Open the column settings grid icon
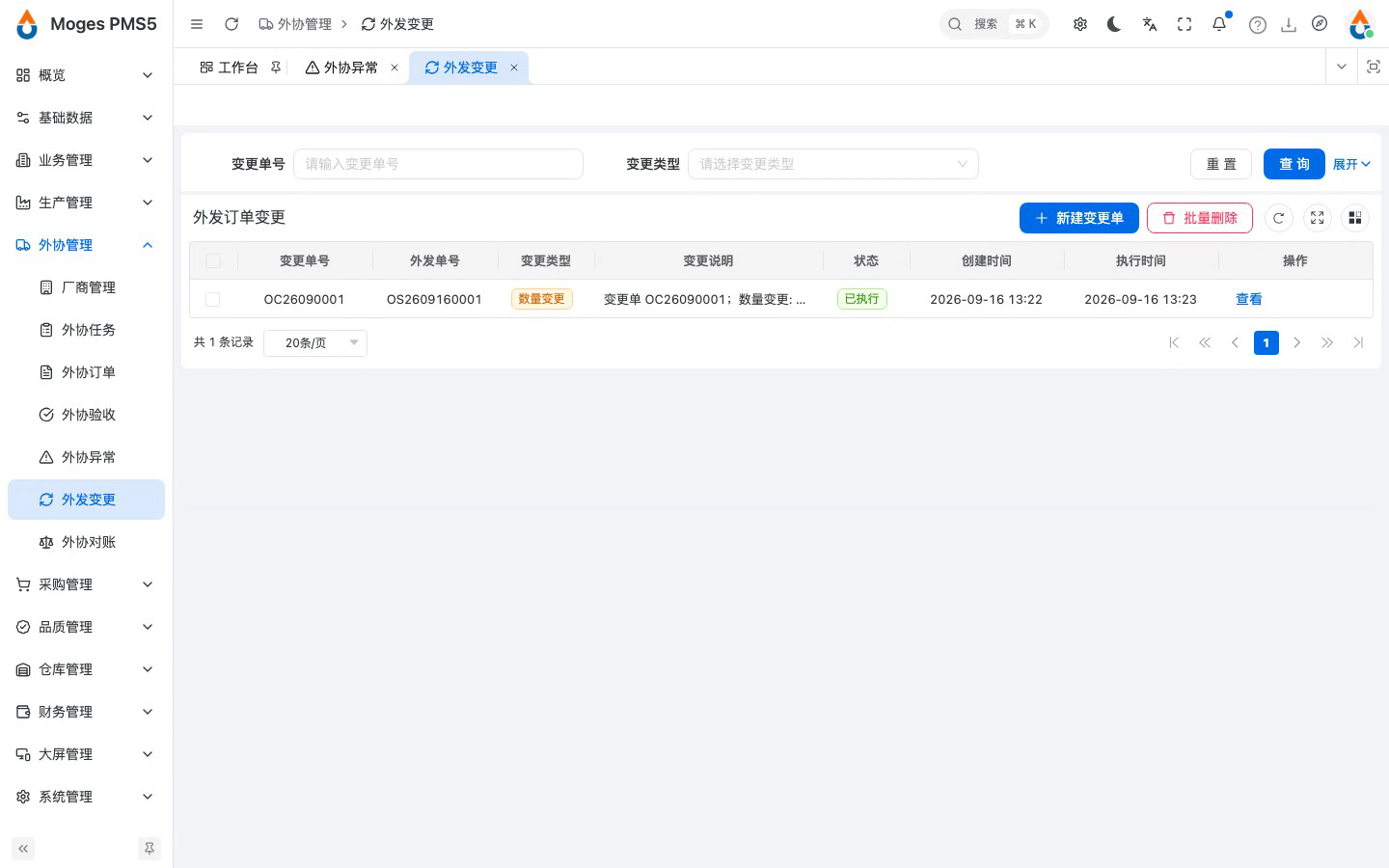This screenshot has height=868, width=1389. 1355,218
